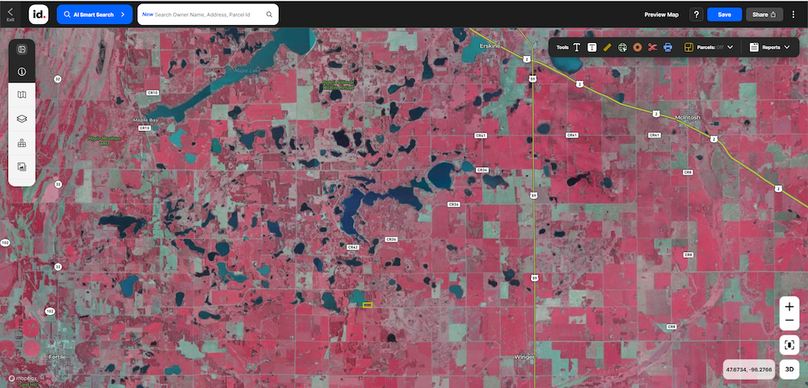Focus the owner name/address search field
808x388 pixels.
209,14
